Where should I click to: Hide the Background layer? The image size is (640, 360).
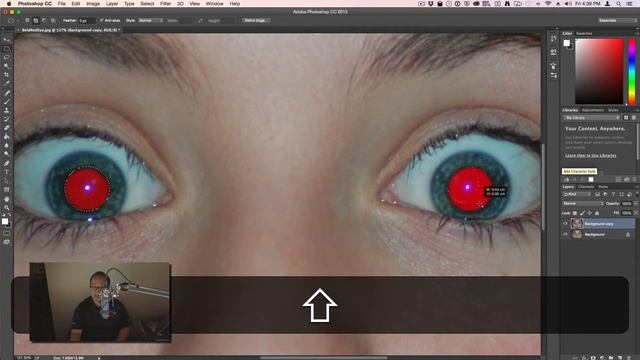(x=565, y=234)
